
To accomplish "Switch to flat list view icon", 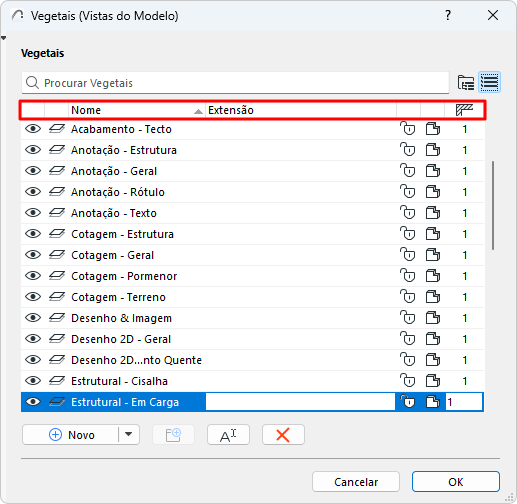I will 489,82.
